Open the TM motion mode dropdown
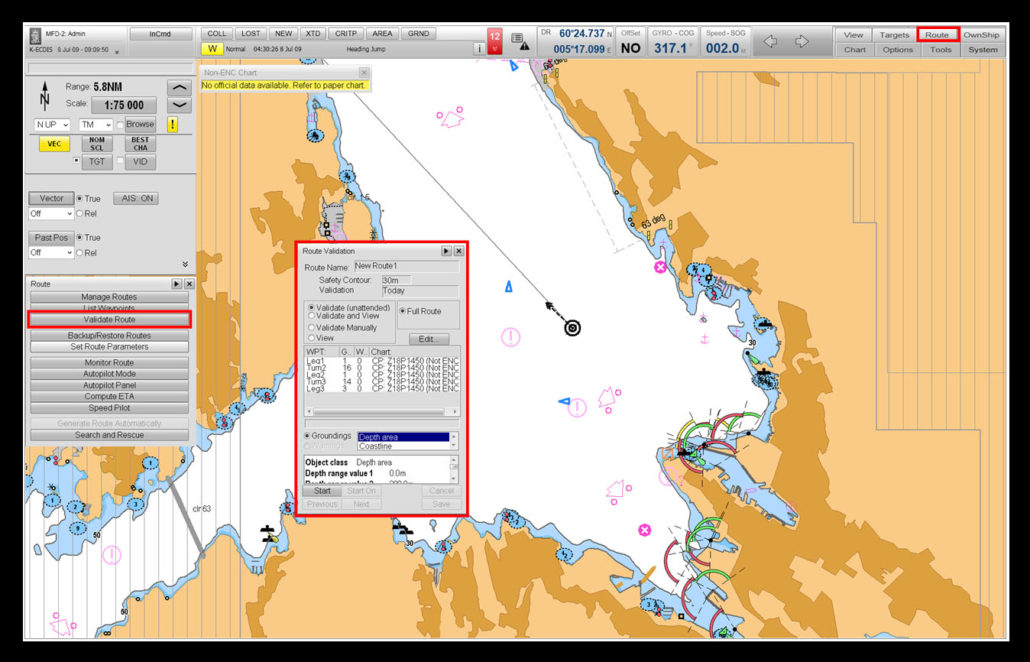Screen dimensions: 1030x662 [96, 125]
